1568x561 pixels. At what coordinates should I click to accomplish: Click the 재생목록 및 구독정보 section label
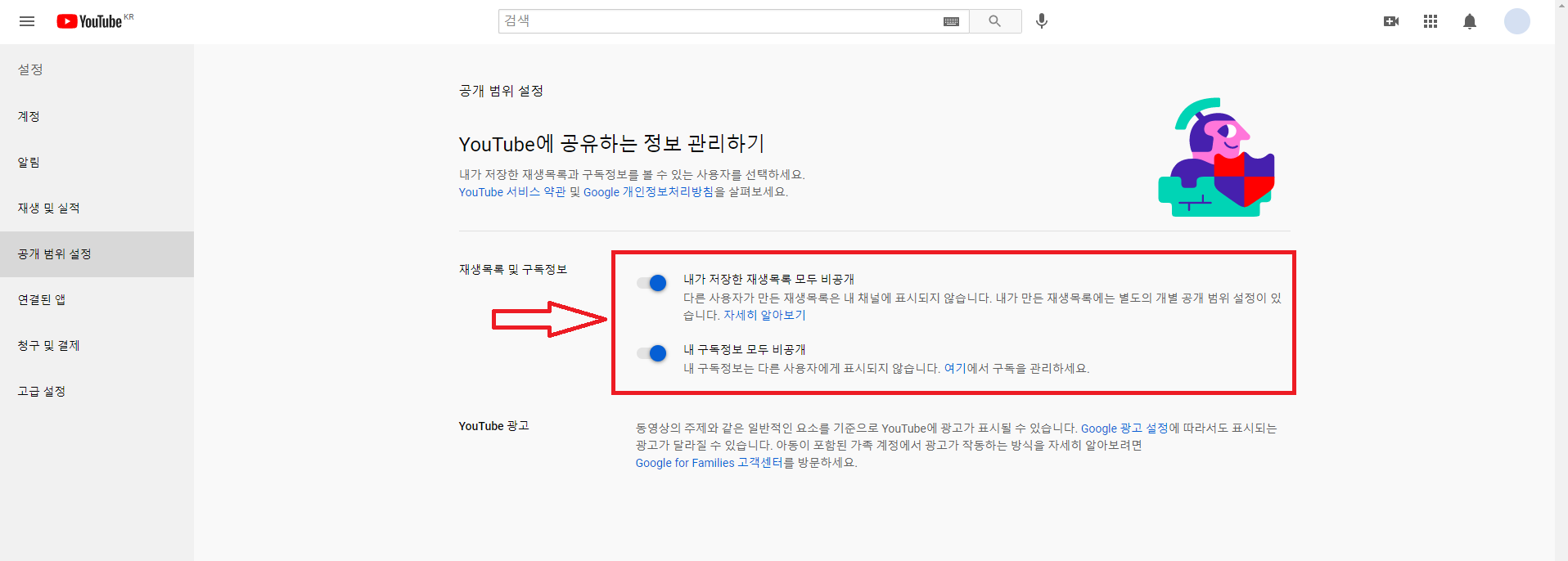513,269
